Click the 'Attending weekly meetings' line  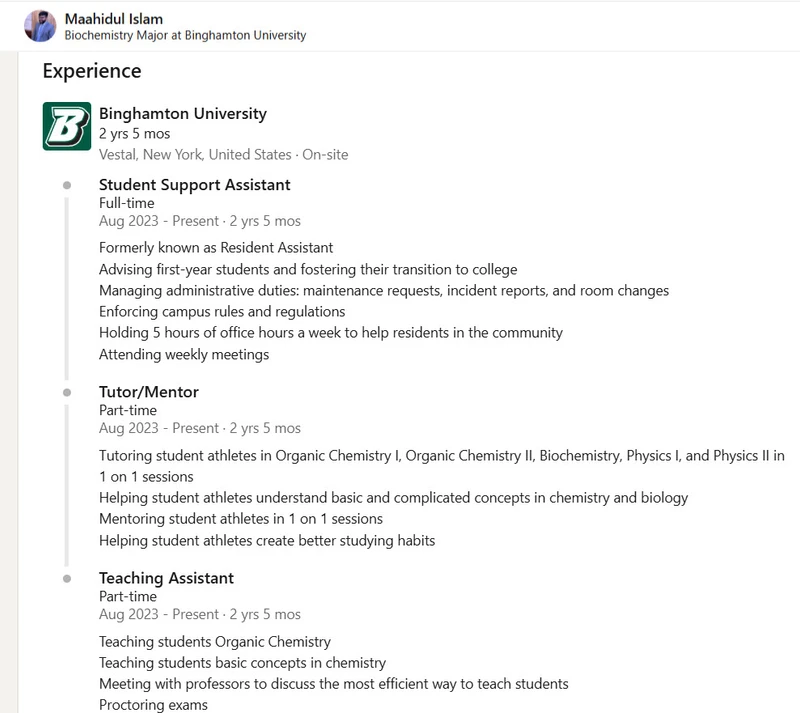[184, 354]
